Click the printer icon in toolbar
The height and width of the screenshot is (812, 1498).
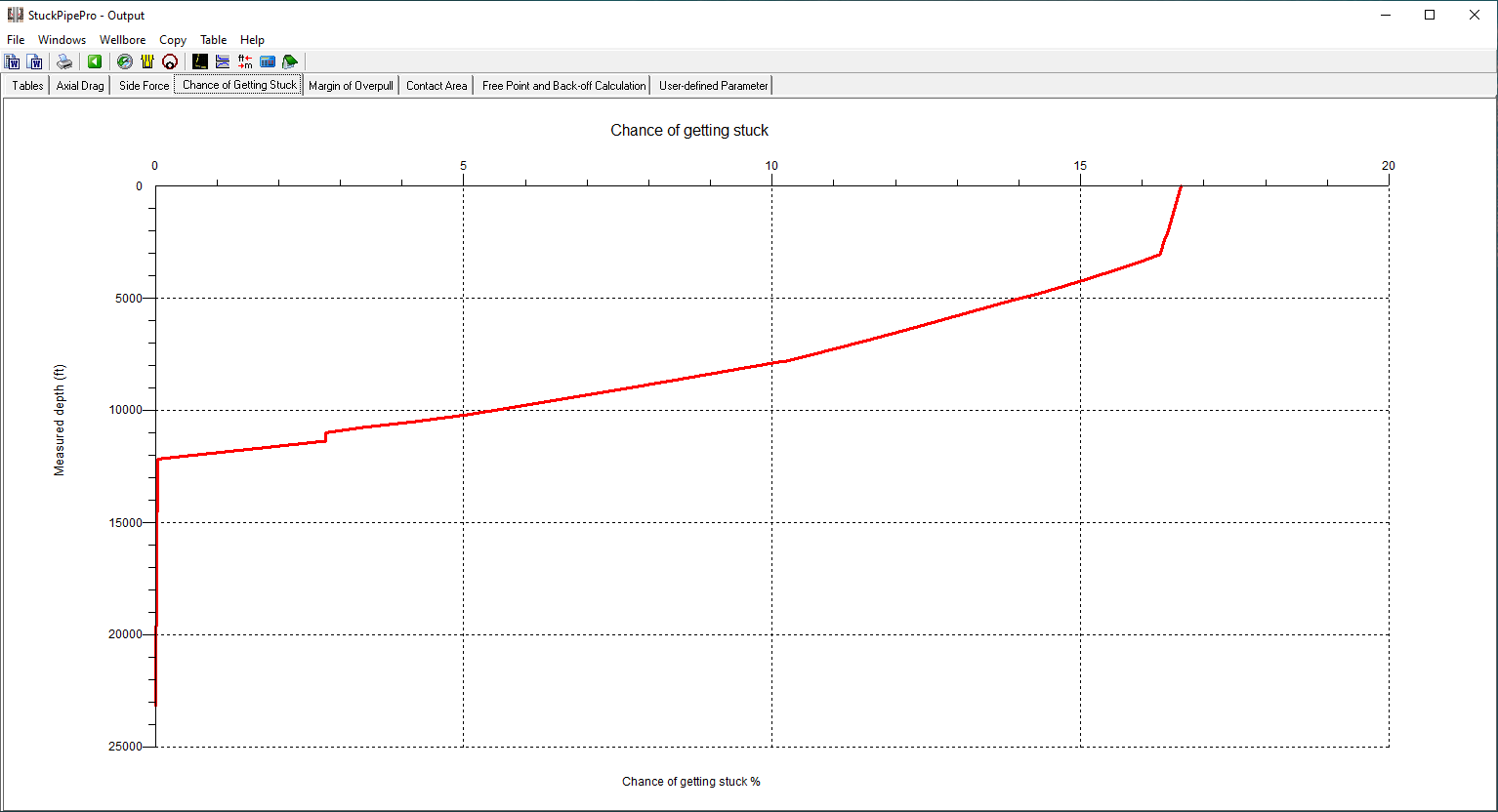[x=64, y=61]
